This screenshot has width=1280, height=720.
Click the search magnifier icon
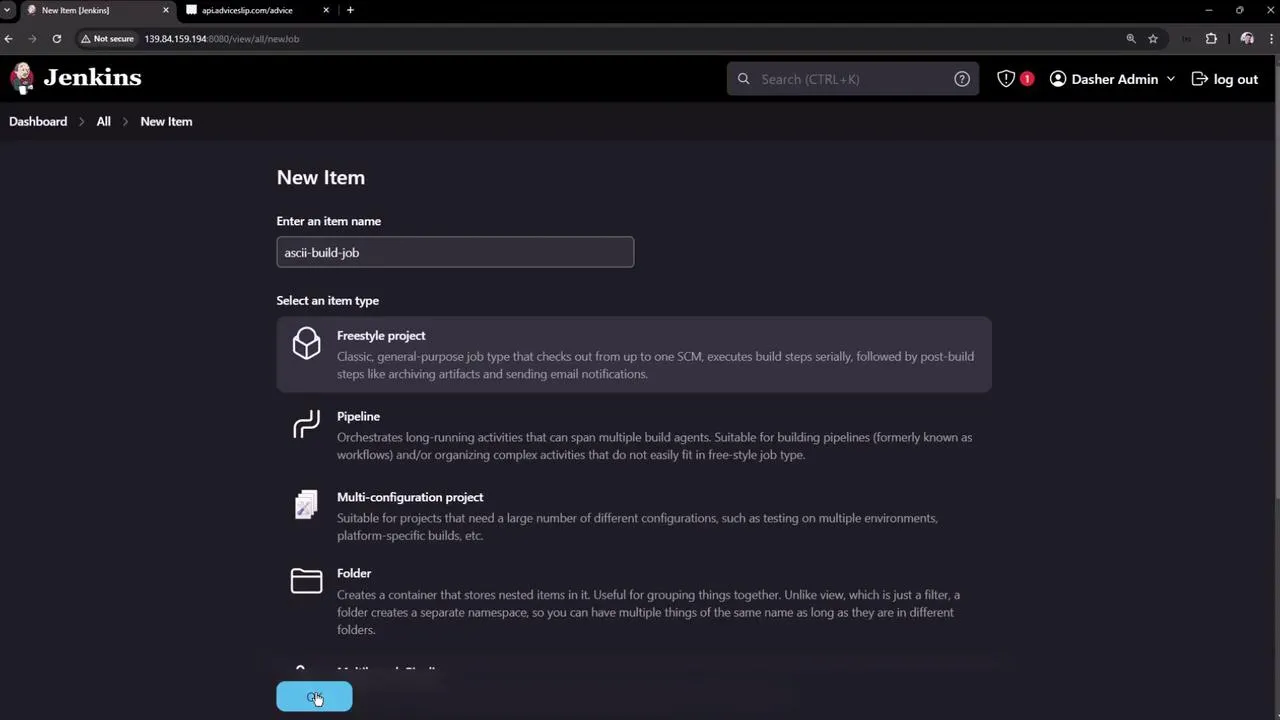pos(743,78)
